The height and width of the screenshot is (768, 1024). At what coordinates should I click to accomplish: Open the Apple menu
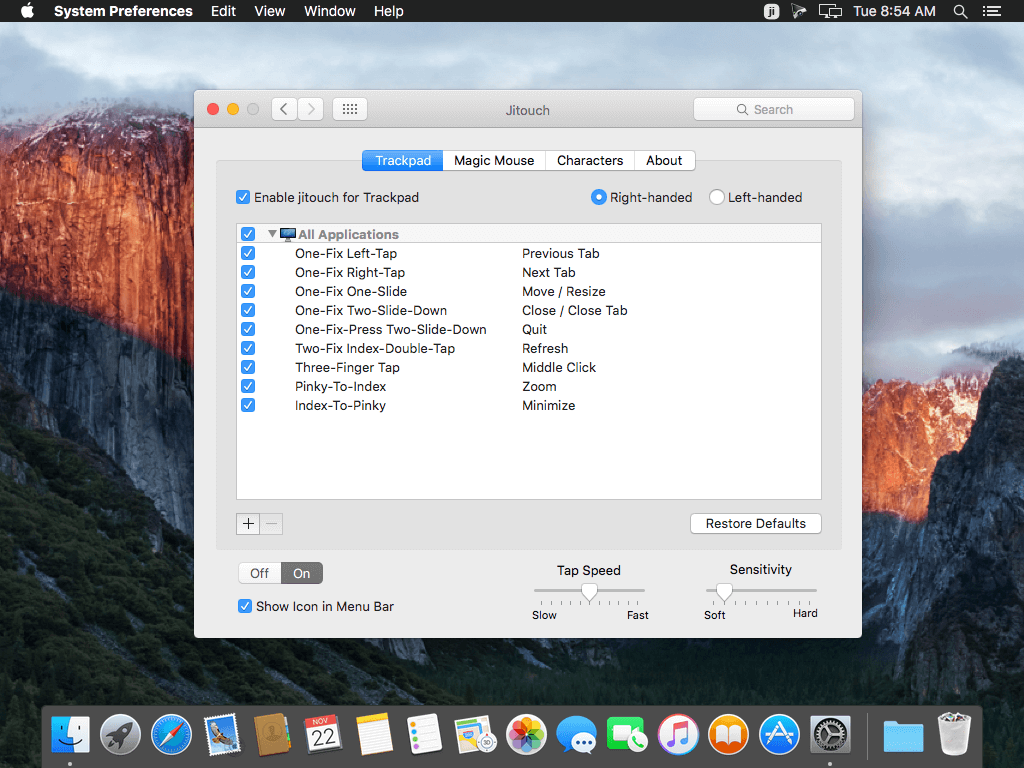pos(27,11)
